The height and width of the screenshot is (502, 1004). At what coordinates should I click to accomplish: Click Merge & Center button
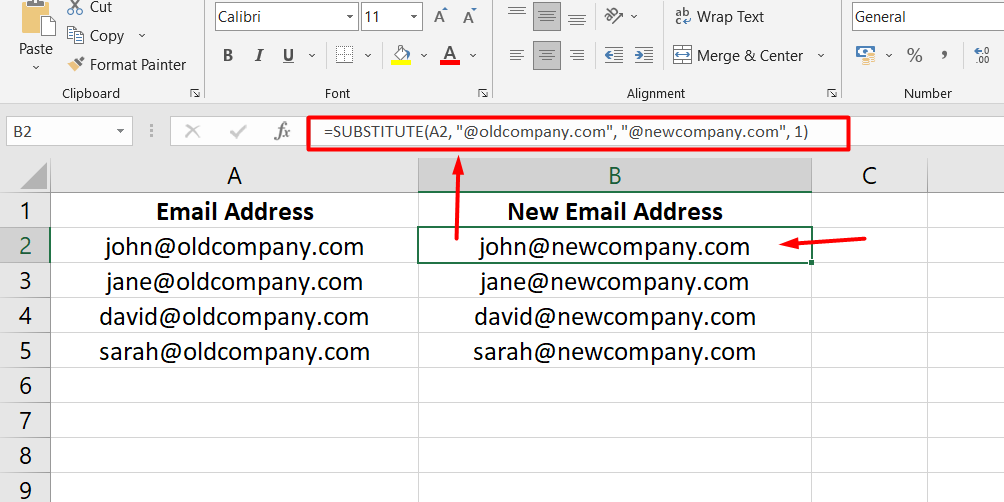coord(739,56)
